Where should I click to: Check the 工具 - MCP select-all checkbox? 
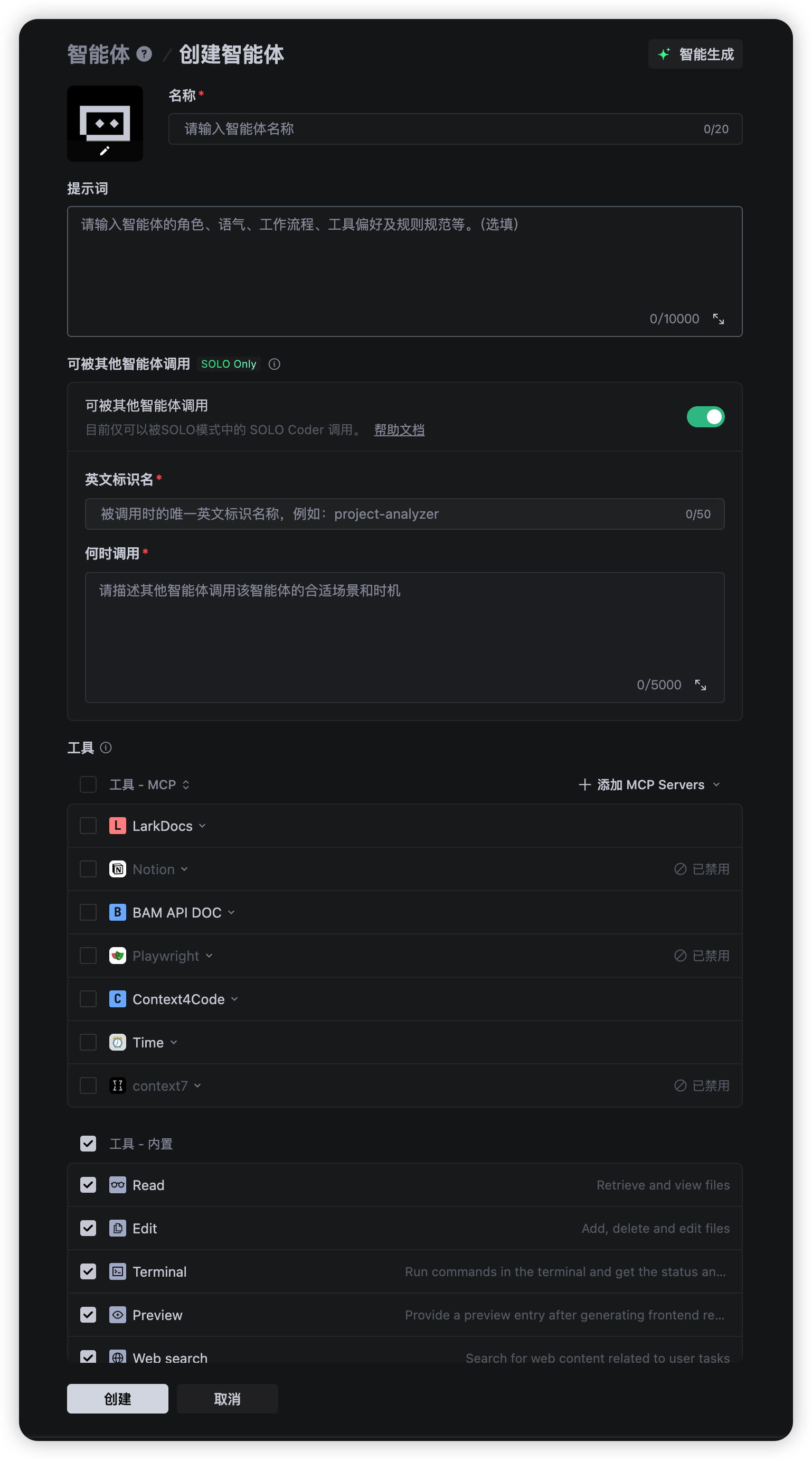88,784
